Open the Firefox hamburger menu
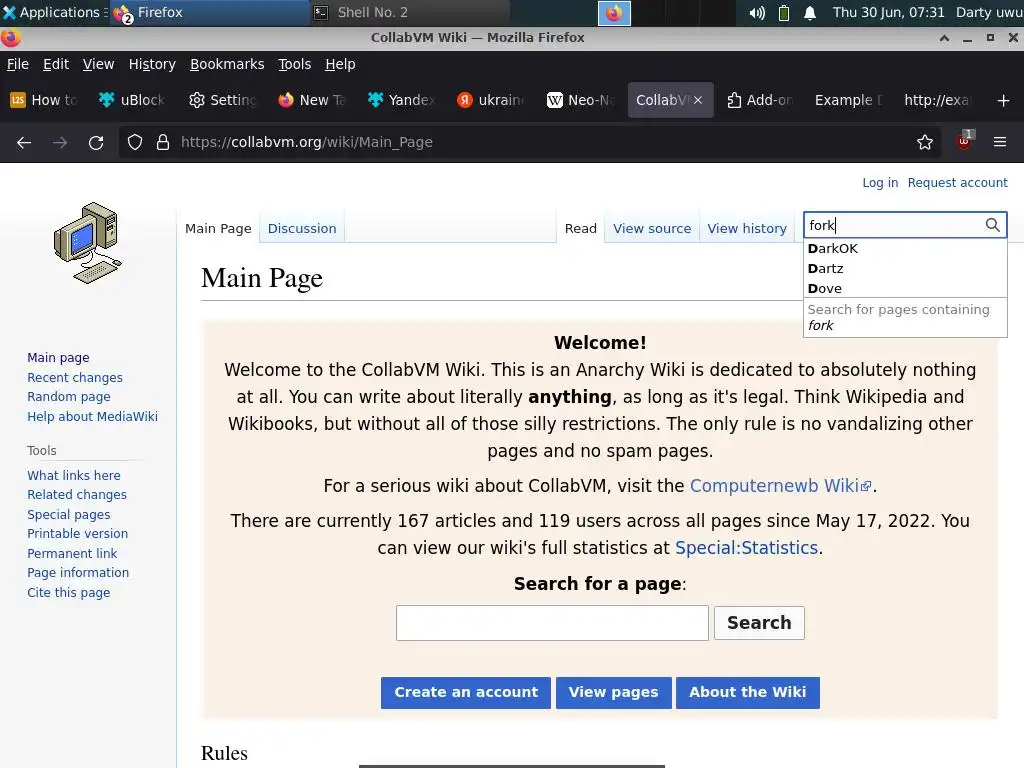Image resolution: width=1024 pixels, height=768 pixels. coord(1000,142)
